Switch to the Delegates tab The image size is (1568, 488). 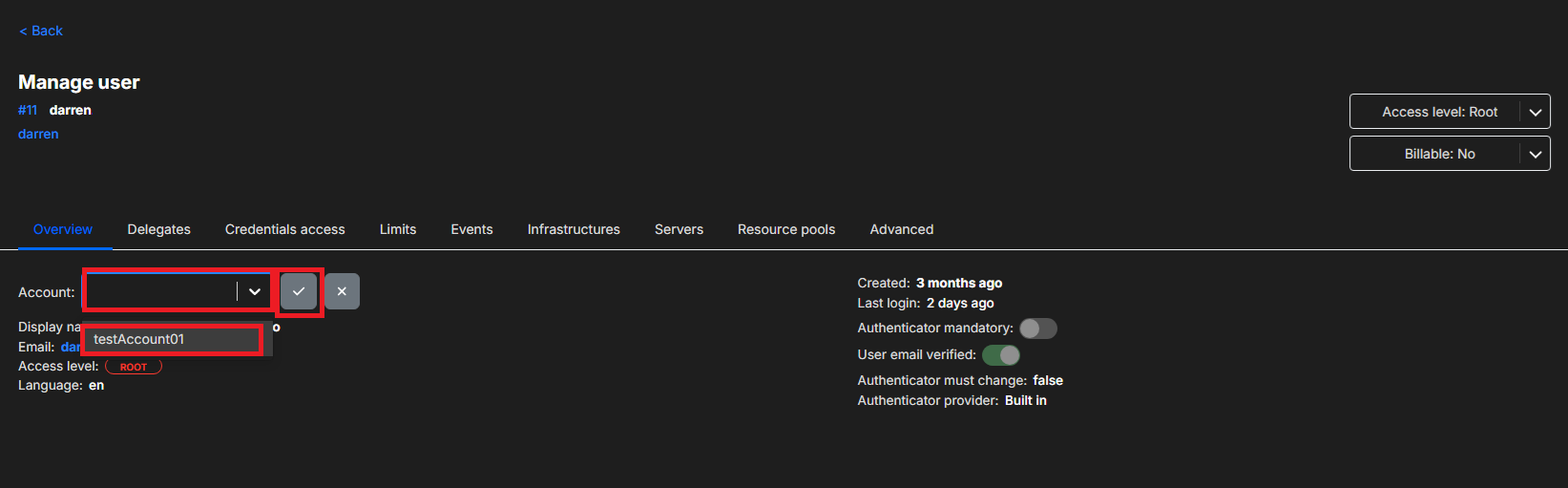pyautogui.click(x=158, y=229)
